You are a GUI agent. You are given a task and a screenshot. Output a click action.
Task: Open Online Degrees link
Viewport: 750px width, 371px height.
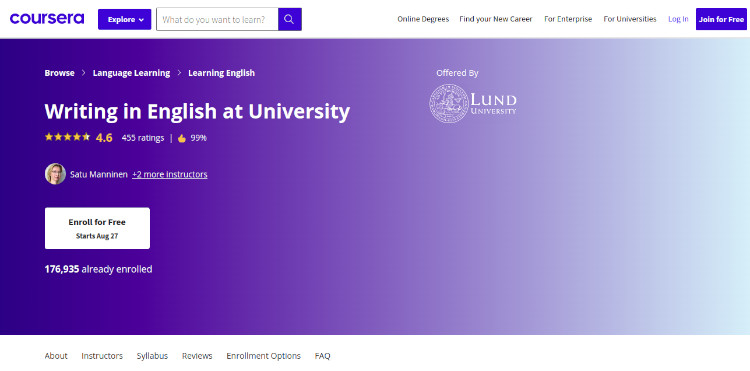pyautogui.click(x=423, y=19)
